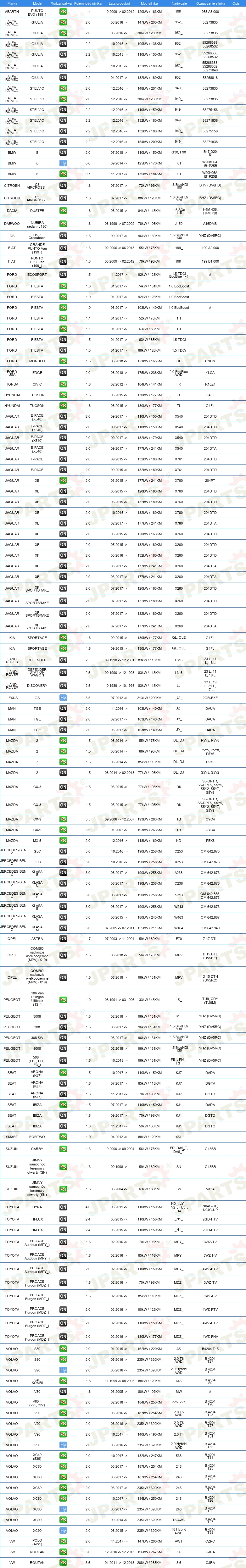
Task: Click the DACIA brand cell
Action: 12,211
